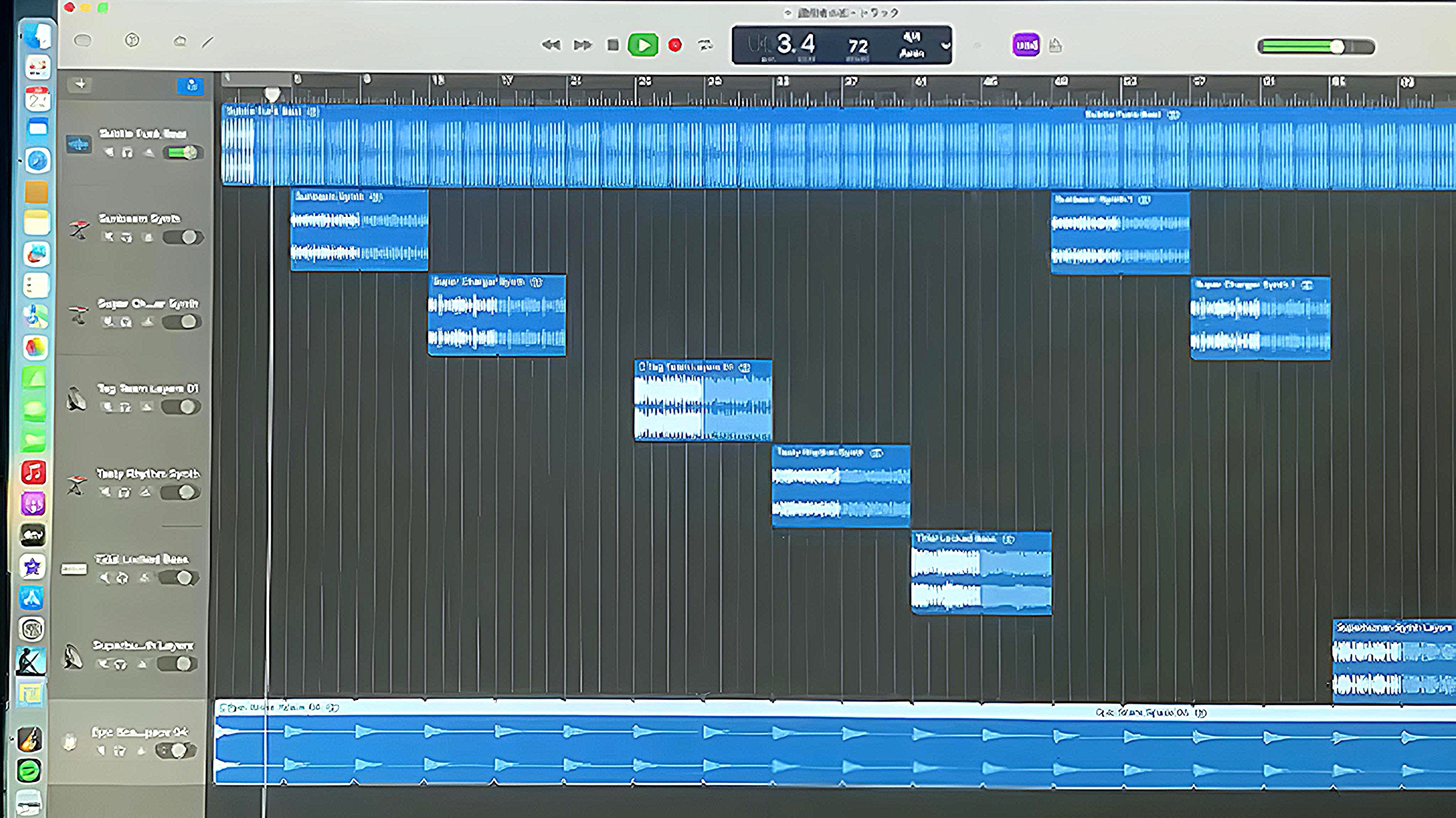Open Smart Controls from the toolbar

tap(180, 41)
